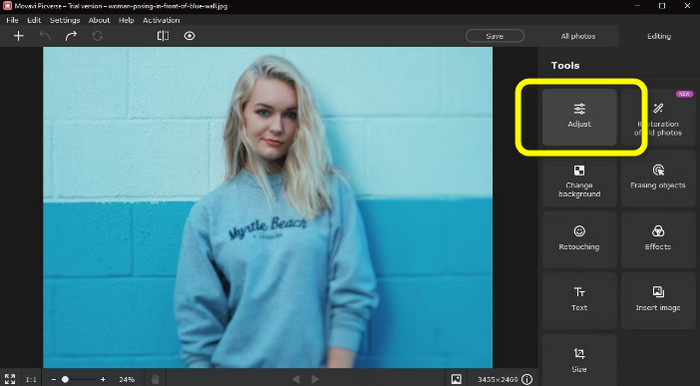Open the Retouching tool

click(x=579, y=239)
